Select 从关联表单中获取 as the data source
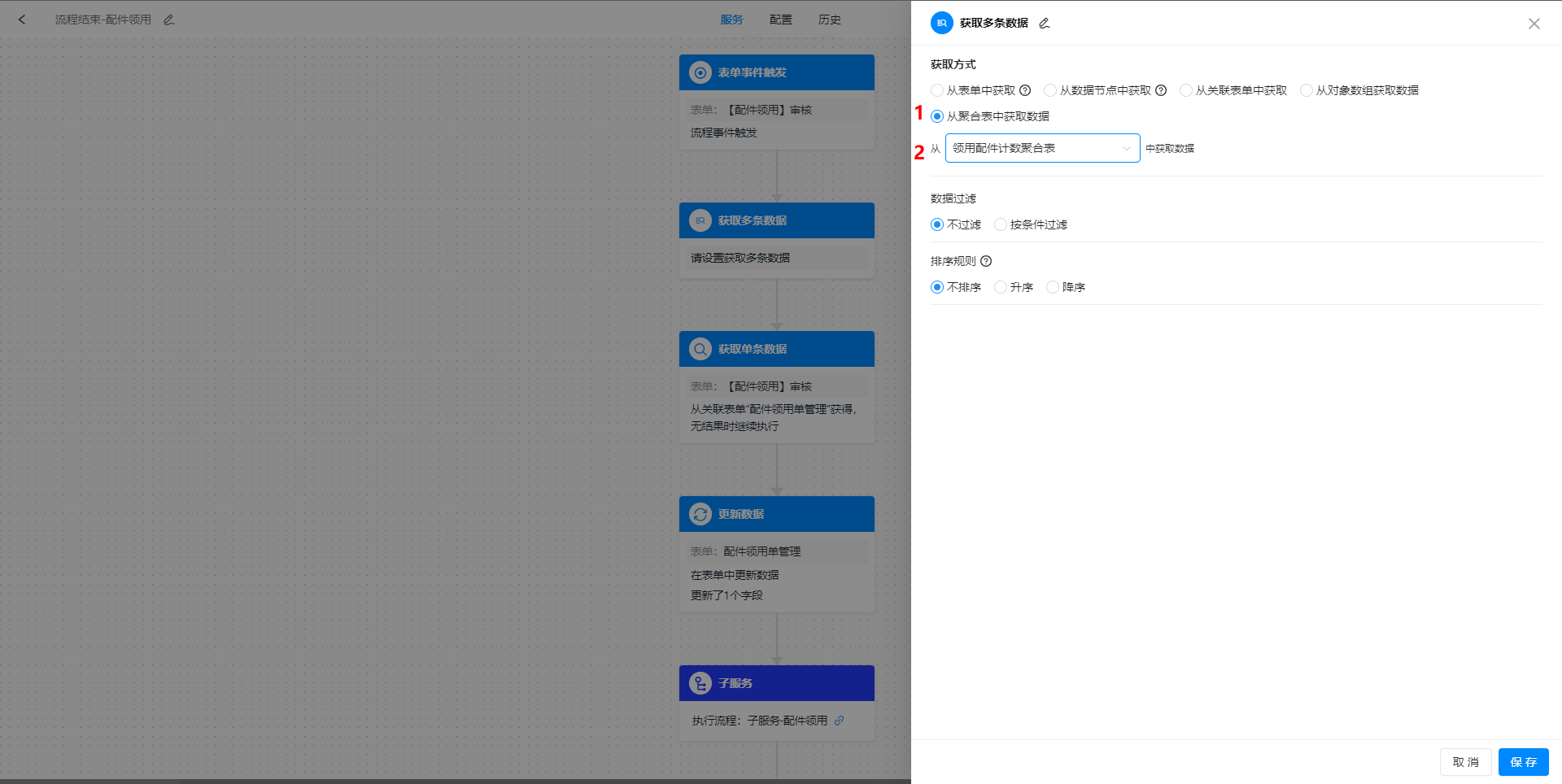This screenshot has height=784, width=1562. click(1185, 90)
